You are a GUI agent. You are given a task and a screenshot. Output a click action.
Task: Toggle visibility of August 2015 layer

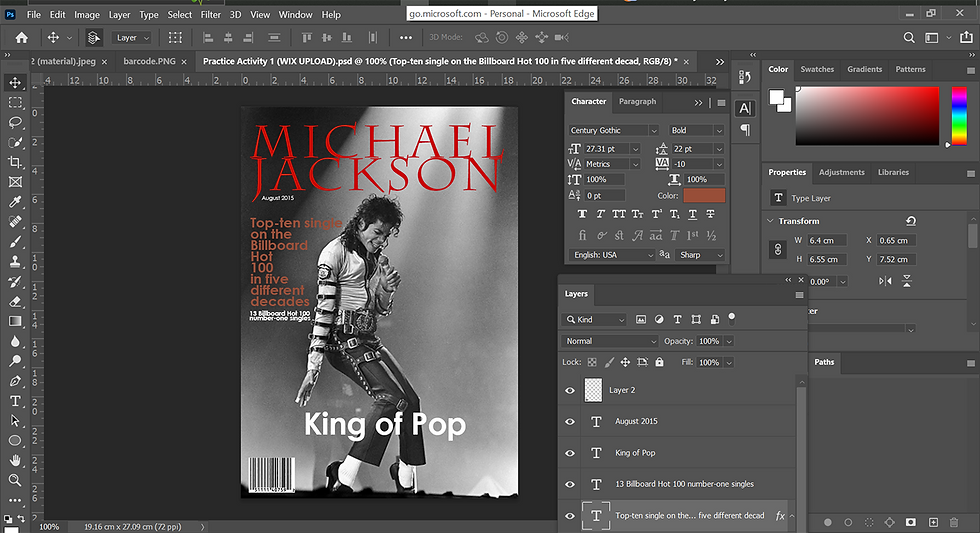point(570,422)
